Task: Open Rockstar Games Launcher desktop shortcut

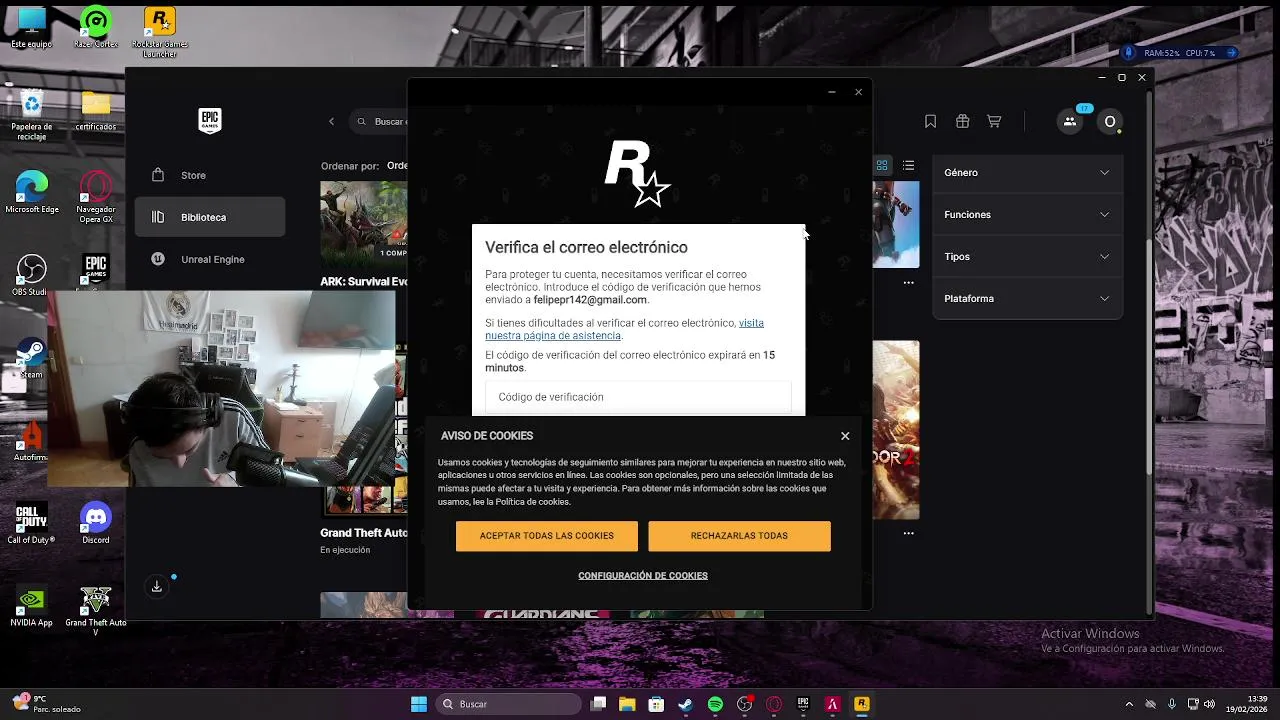Action: (160, 32)
